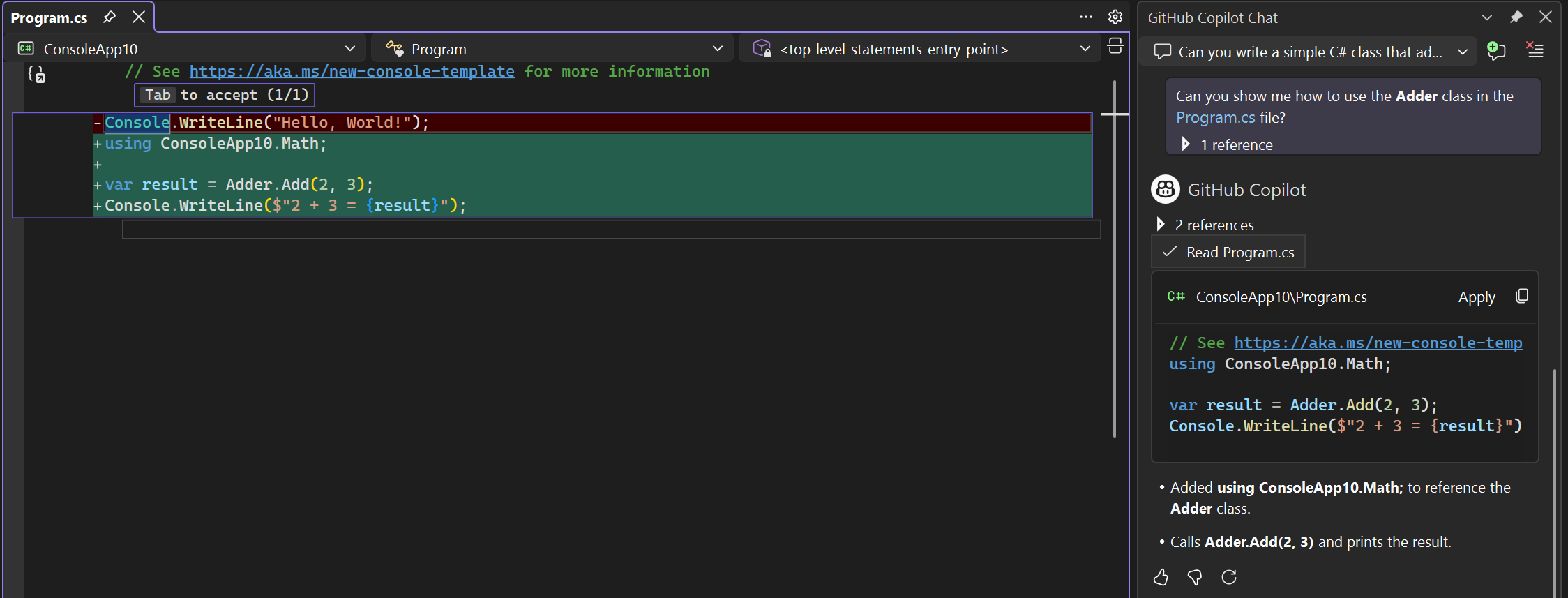This screenshot has width=1568, height=598.
Task: Close the Program.cs tab
Action: [x=139, y=17]
